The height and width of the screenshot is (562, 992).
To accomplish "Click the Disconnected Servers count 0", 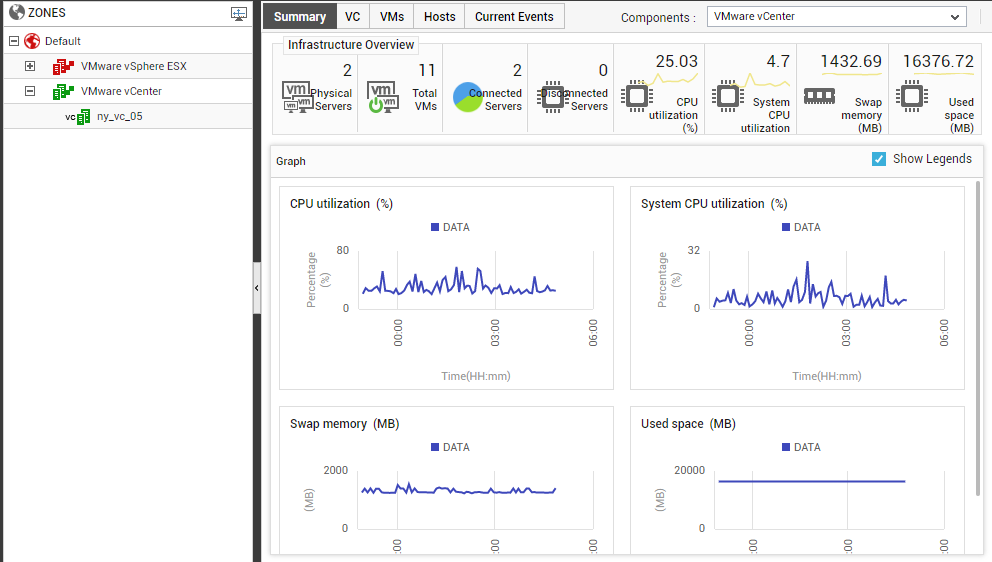I will point(603,70).
